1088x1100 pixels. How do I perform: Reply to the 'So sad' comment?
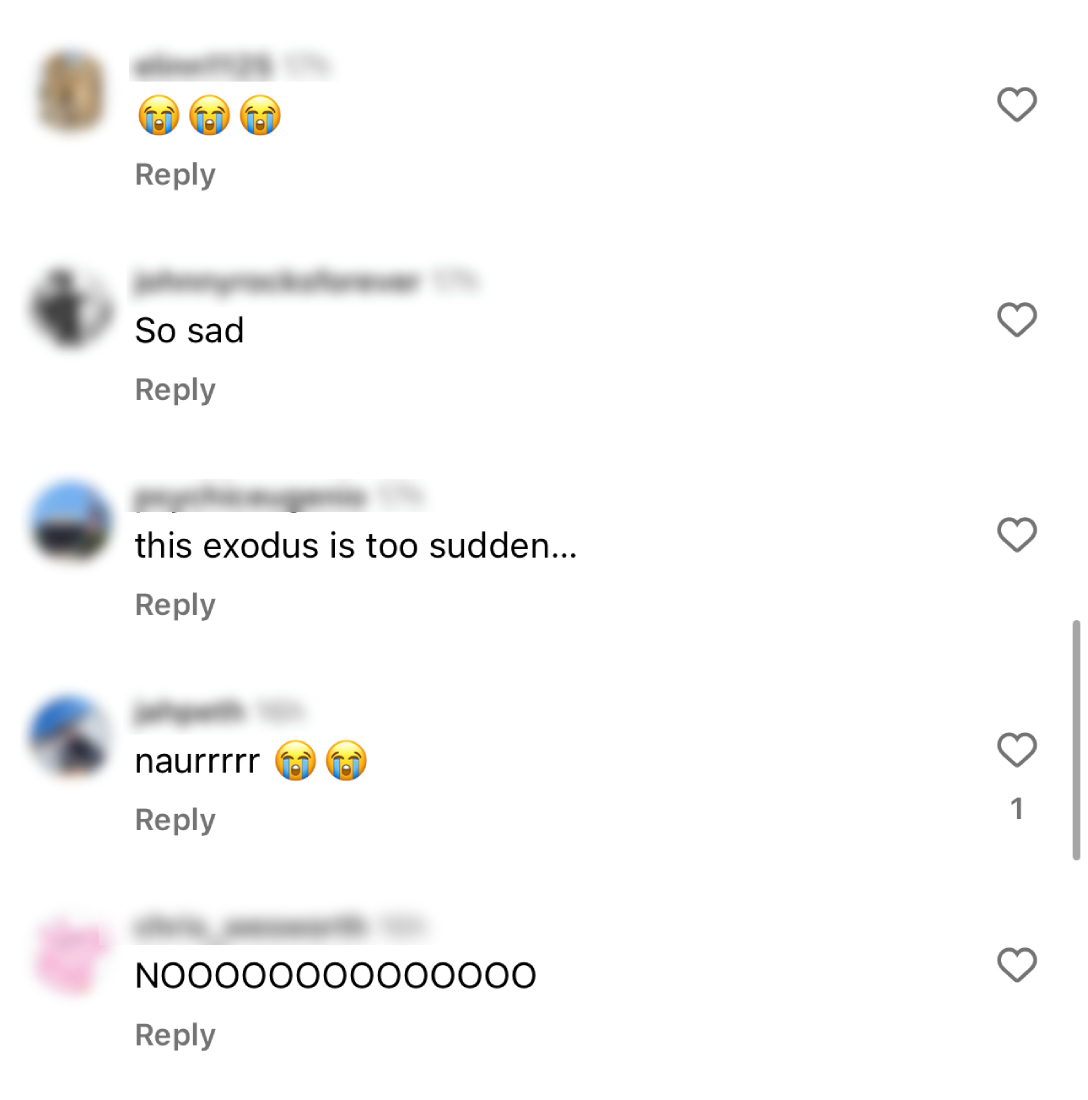tap(175, 390)
